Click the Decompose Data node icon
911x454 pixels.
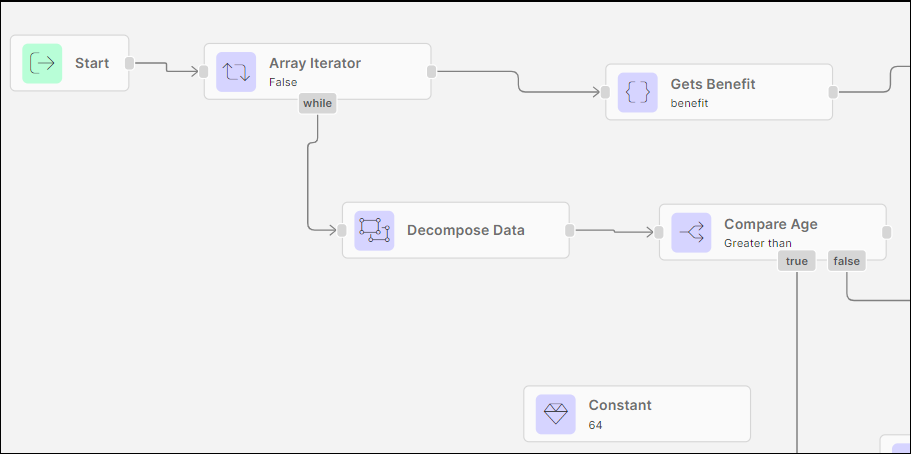[374, 230]
